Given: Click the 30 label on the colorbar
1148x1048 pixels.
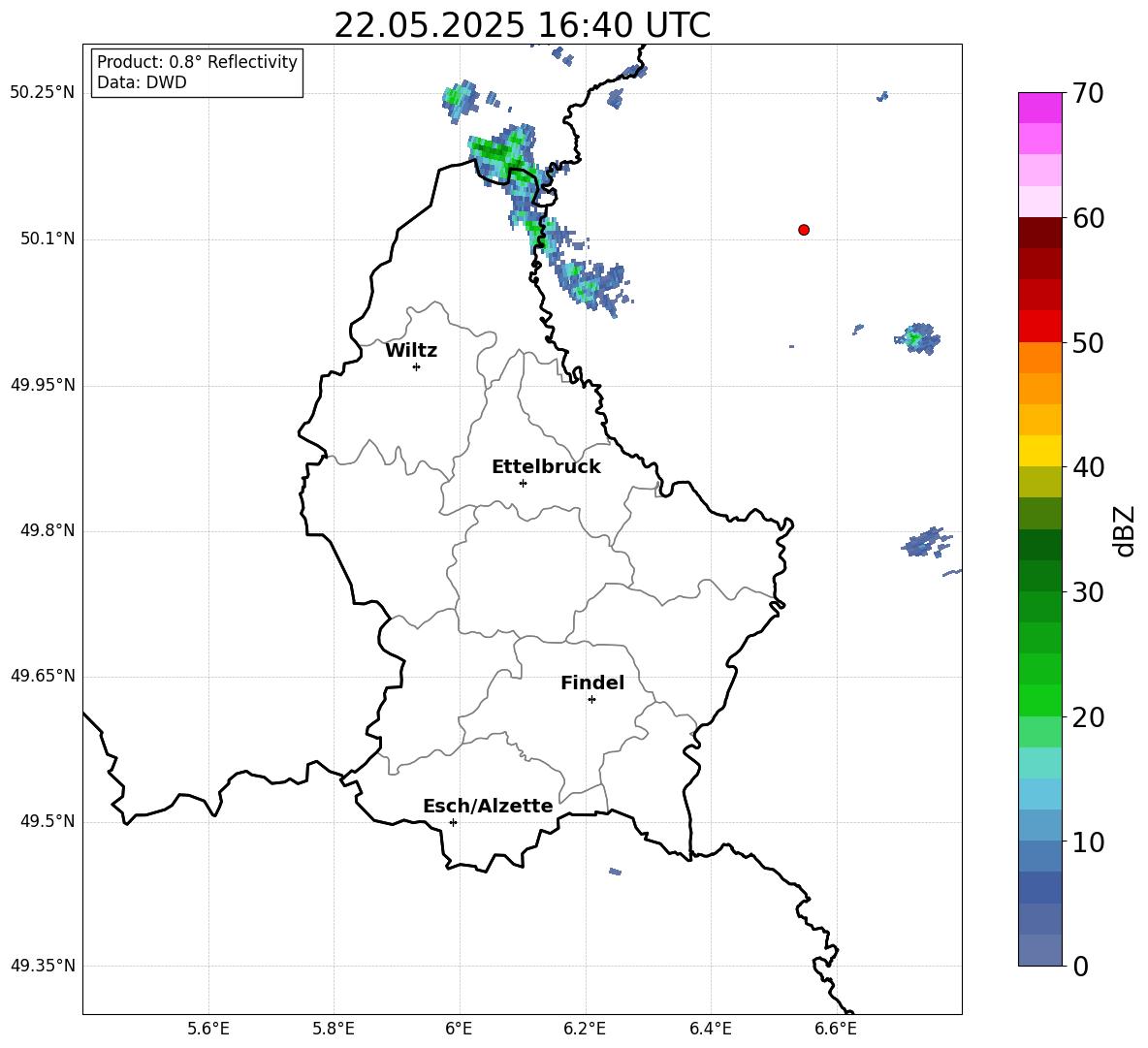Looking at the screenshot, I should pos(1088,592).
